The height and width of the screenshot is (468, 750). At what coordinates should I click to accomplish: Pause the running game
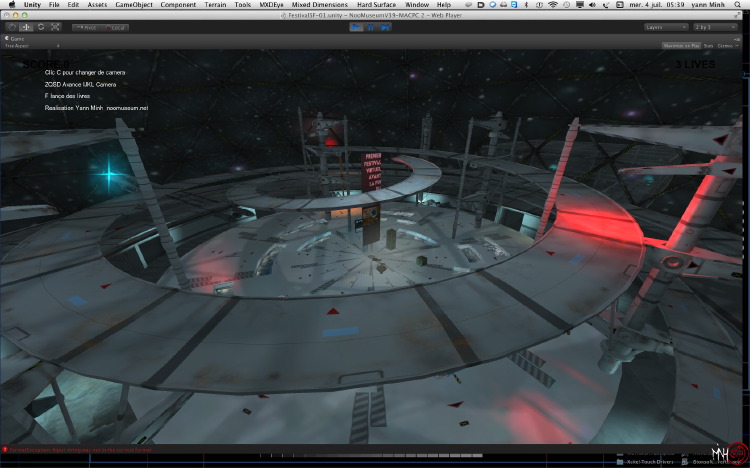point(371,27)
